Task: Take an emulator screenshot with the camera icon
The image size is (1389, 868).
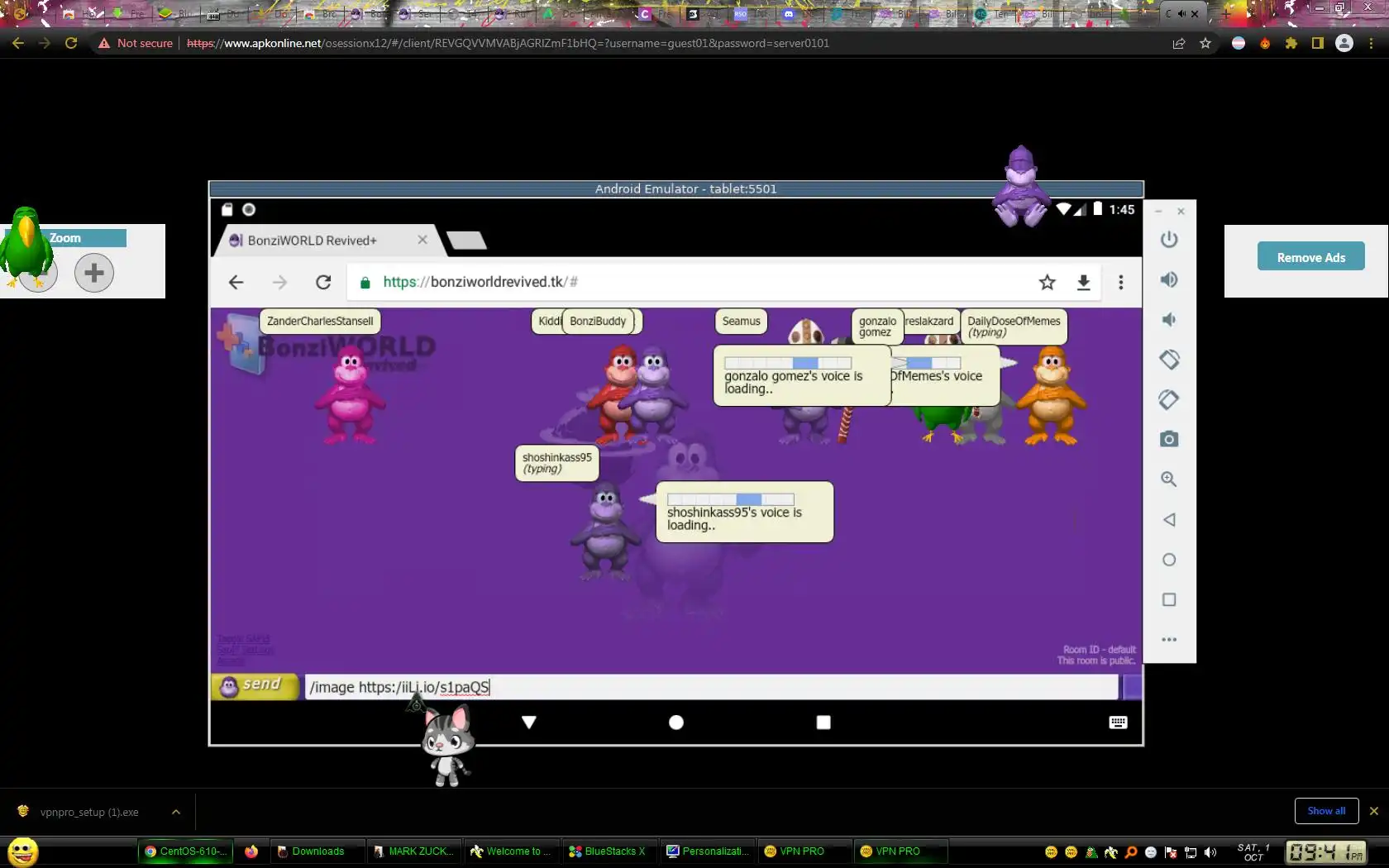Action: click(1168, 439)
